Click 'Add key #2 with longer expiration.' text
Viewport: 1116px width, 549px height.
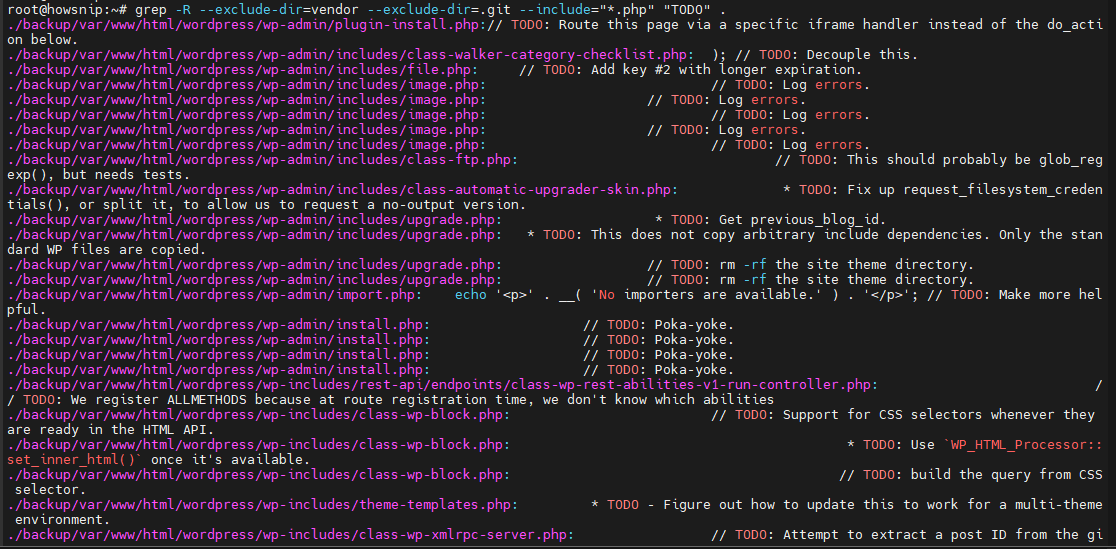[726, 70]
